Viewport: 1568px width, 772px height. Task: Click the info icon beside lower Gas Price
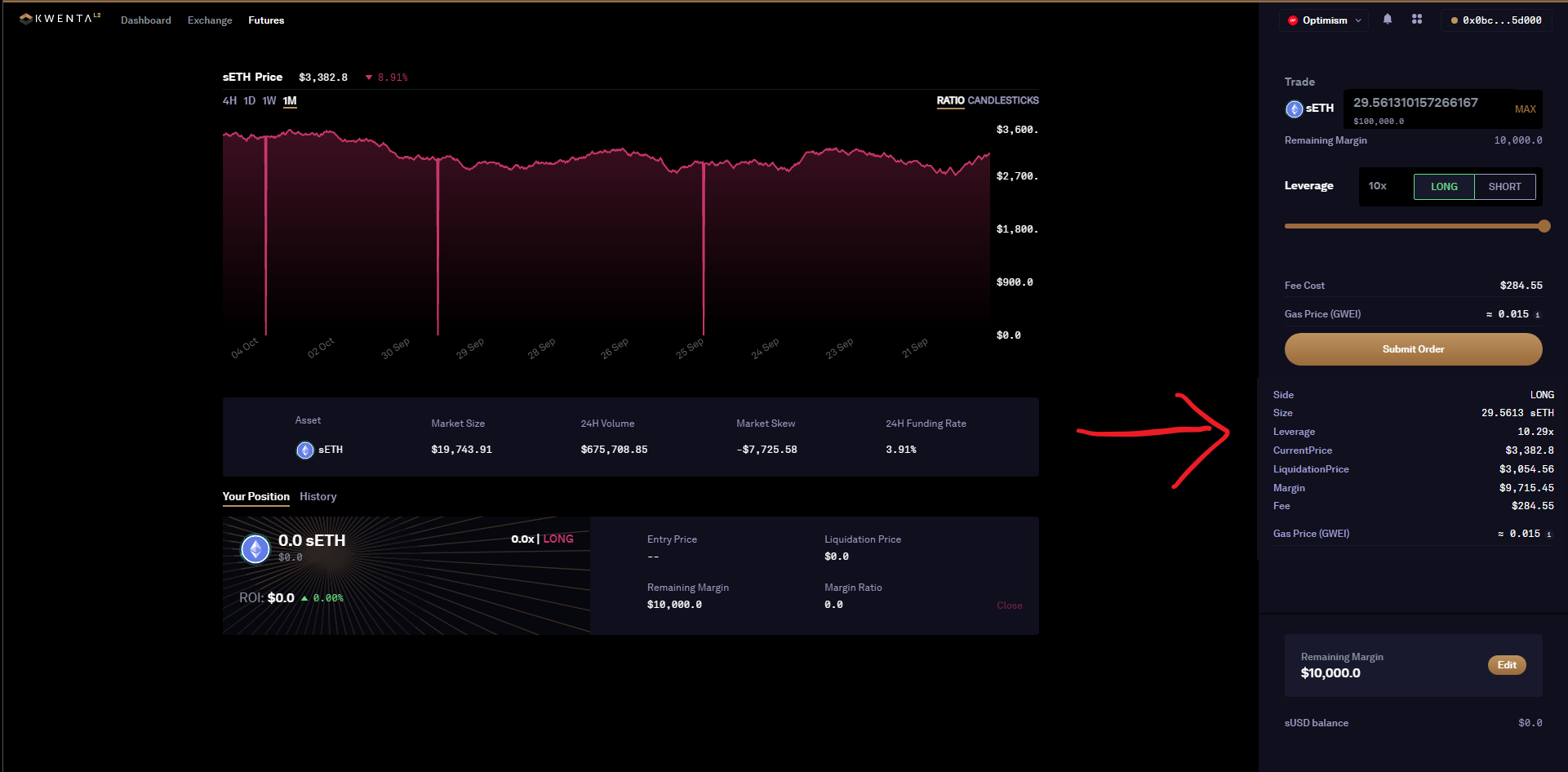(1549, 535)
